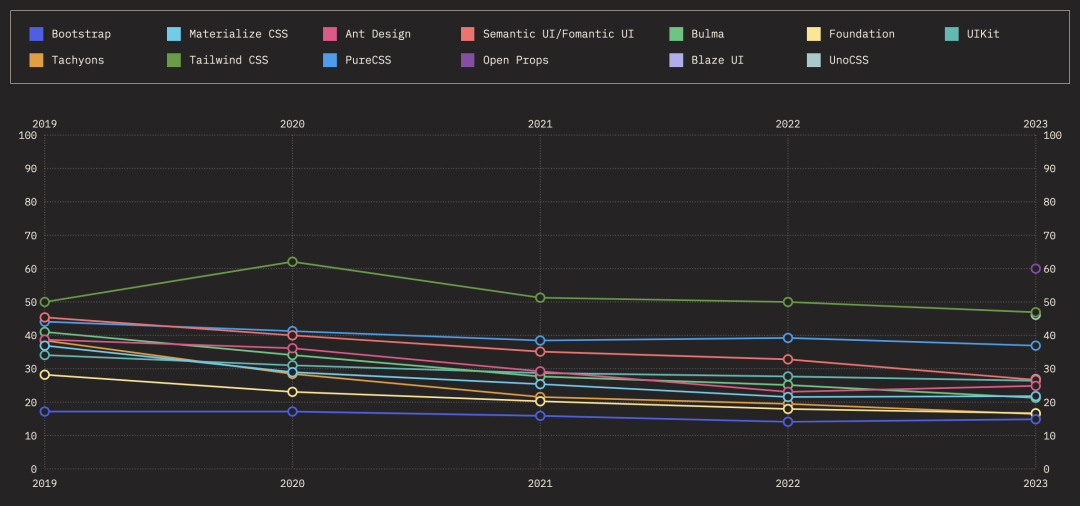
Task: Select the Semantic UI 2019 data point
Action: 45,318
